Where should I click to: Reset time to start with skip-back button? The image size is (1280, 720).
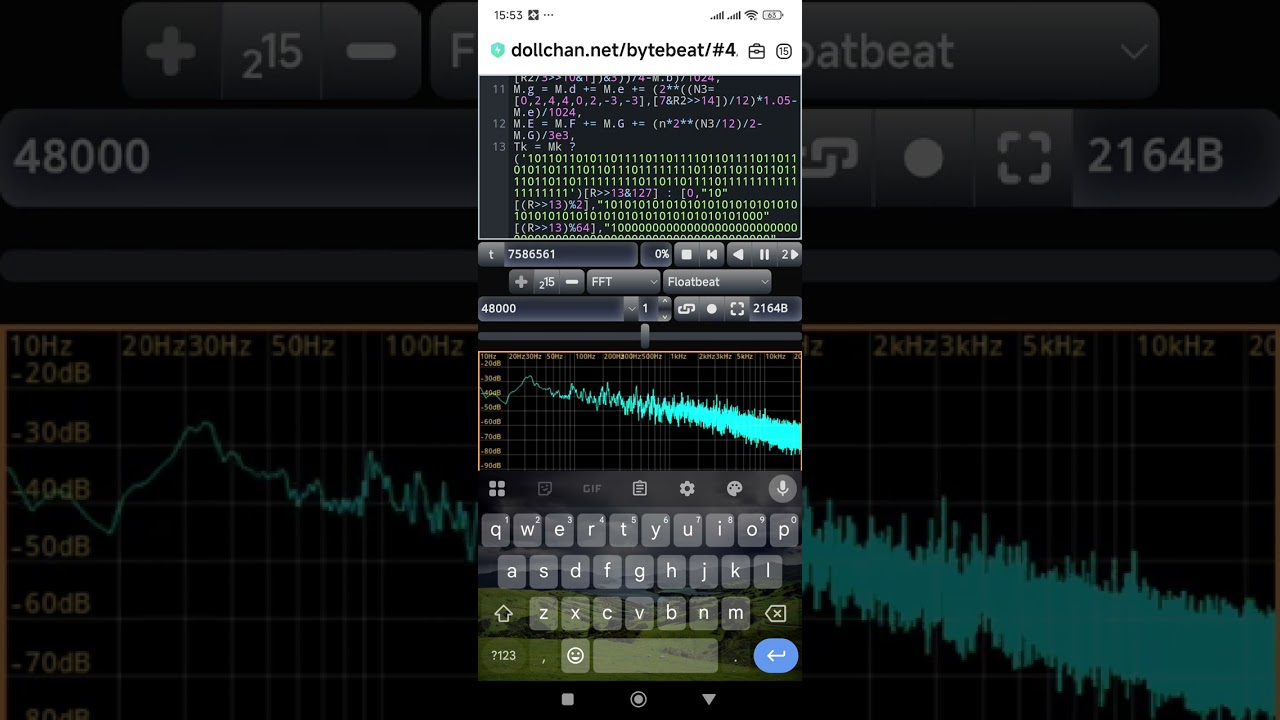712,254
